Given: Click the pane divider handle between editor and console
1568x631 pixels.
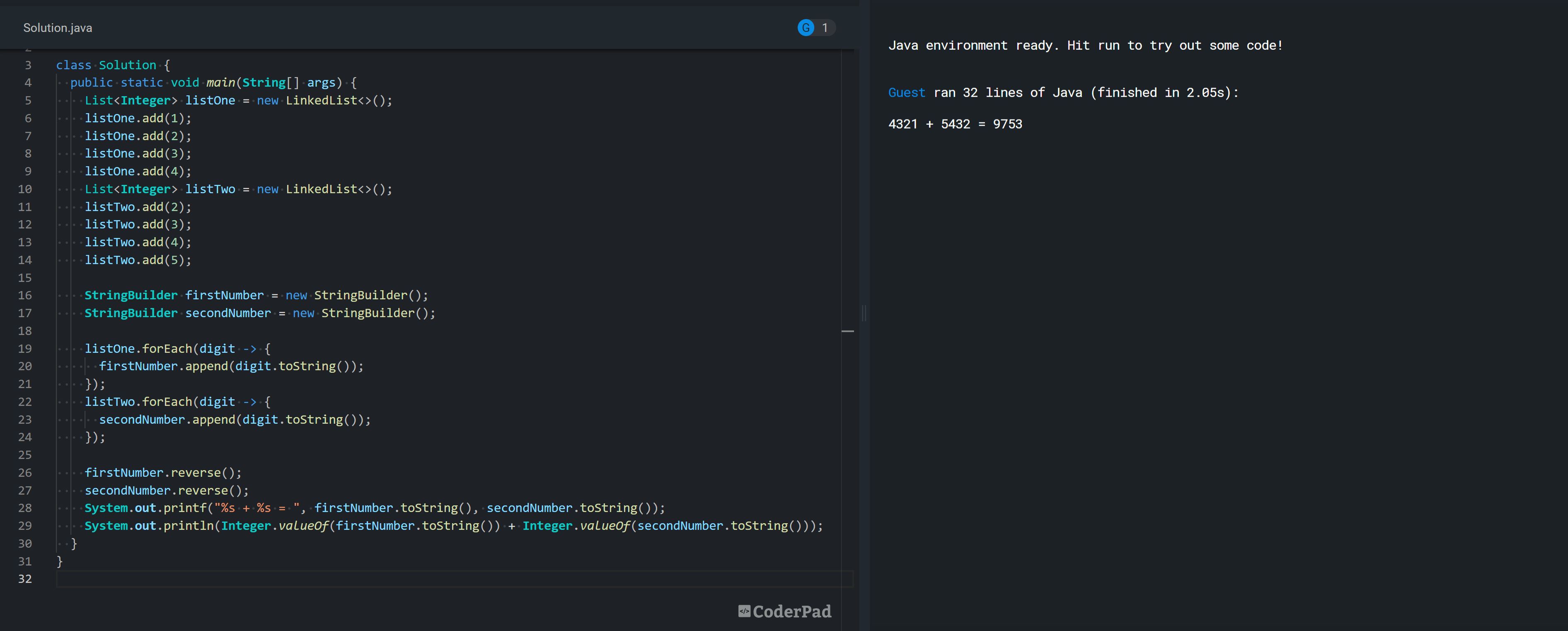Looking at the screenshot, I should tap(864, 314).
